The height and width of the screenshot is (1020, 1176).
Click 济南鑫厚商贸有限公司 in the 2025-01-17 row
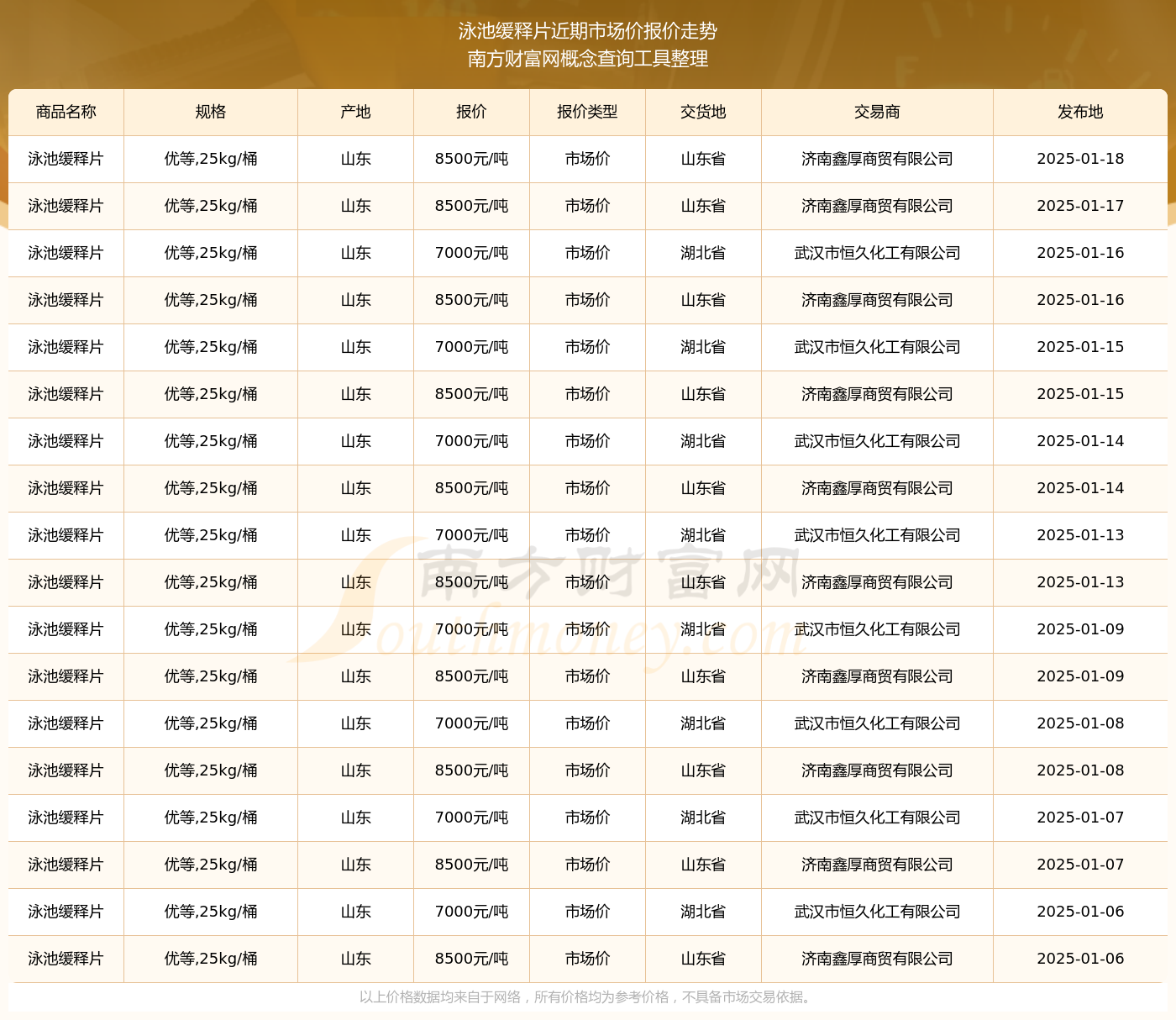(x=877, y=206)
